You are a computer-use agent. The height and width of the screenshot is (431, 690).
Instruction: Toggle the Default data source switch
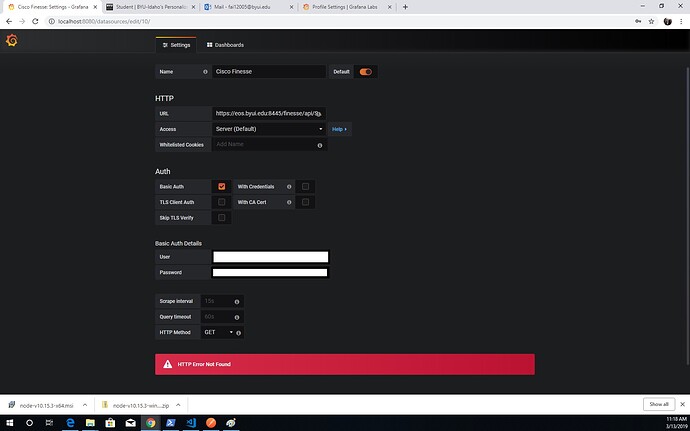point(366,72)
